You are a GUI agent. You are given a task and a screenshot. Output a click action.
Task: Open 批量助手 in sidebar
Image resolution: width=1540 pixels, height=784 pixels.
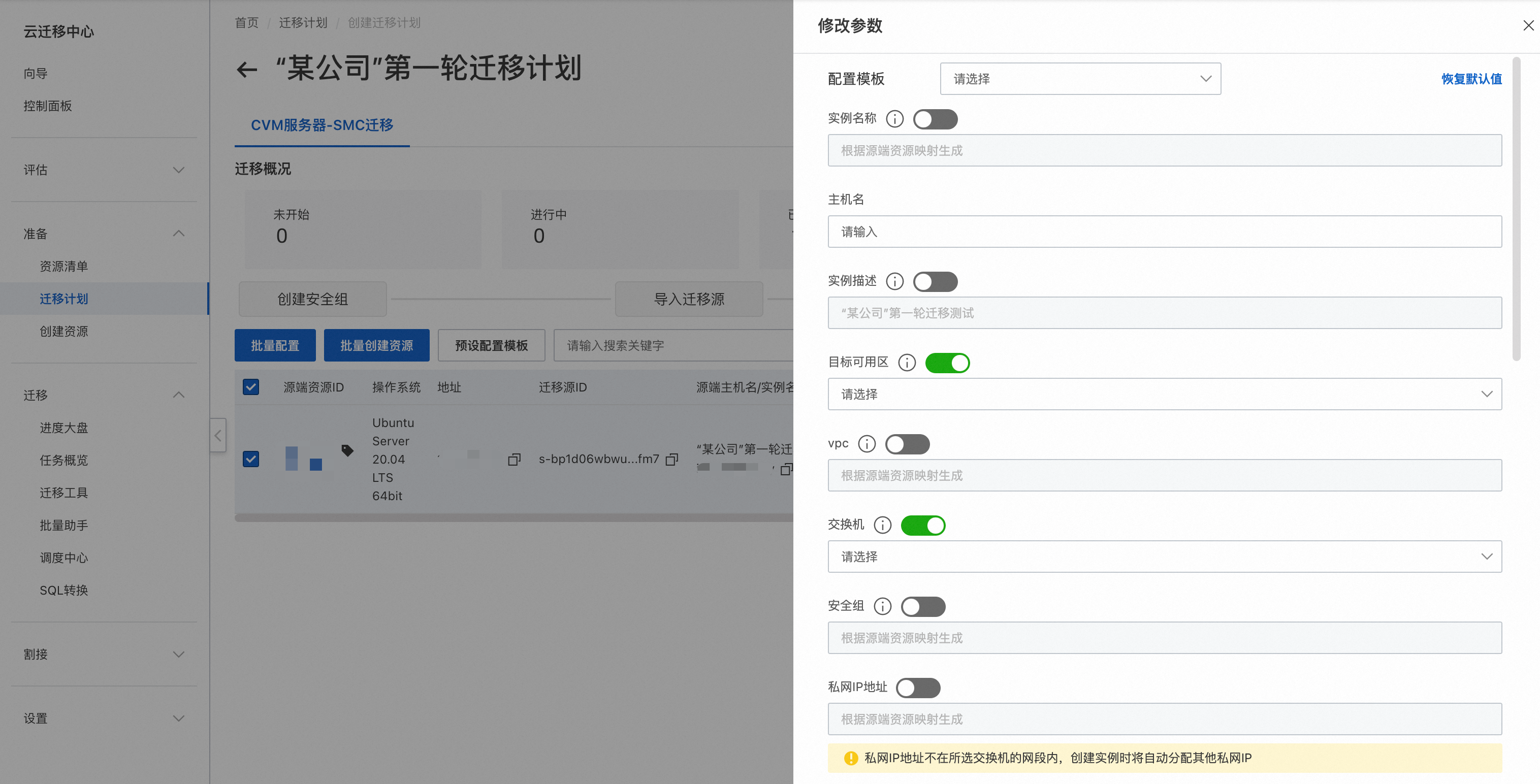[64, 525]
